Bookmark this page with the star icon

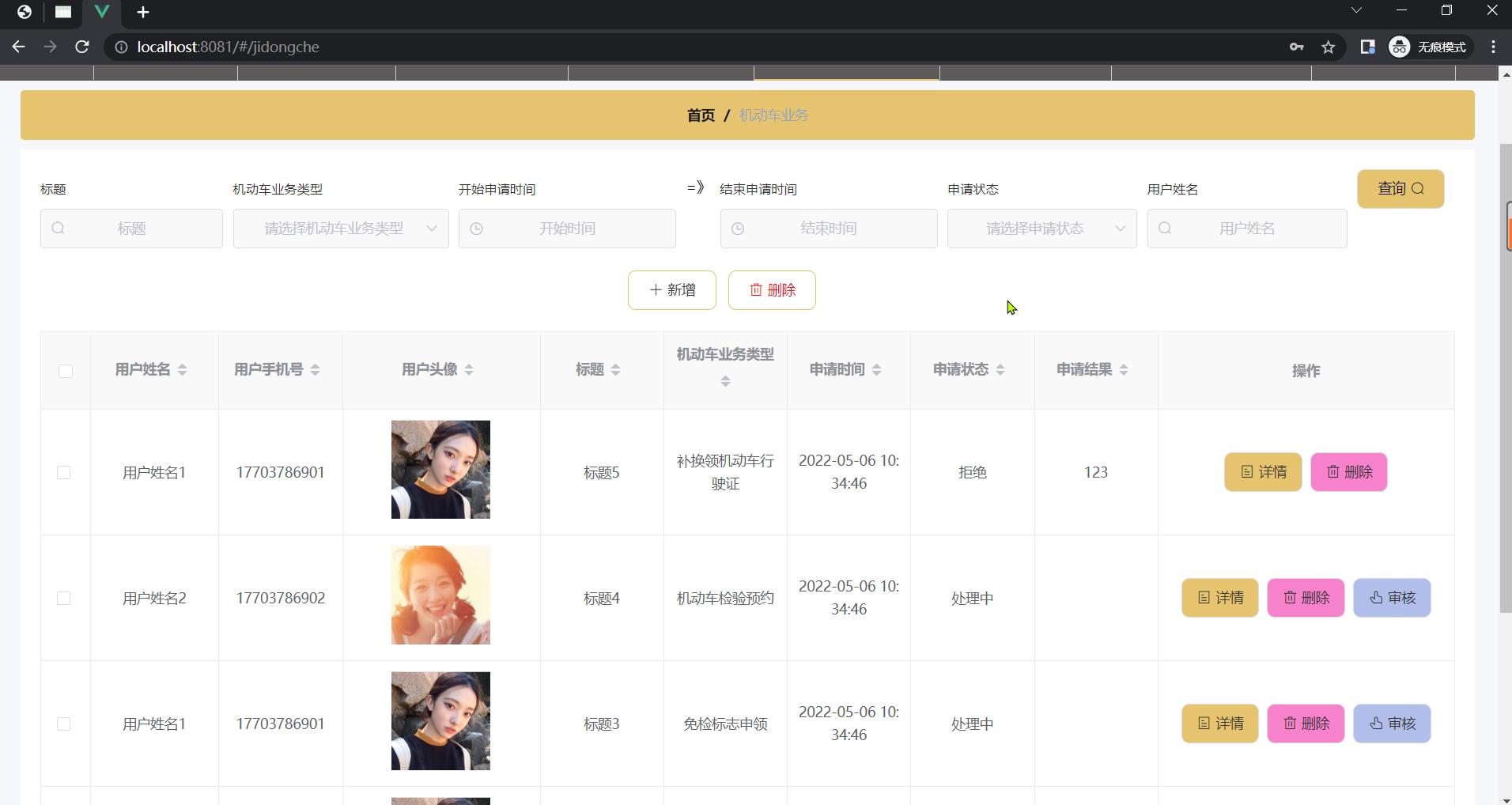1329,47
